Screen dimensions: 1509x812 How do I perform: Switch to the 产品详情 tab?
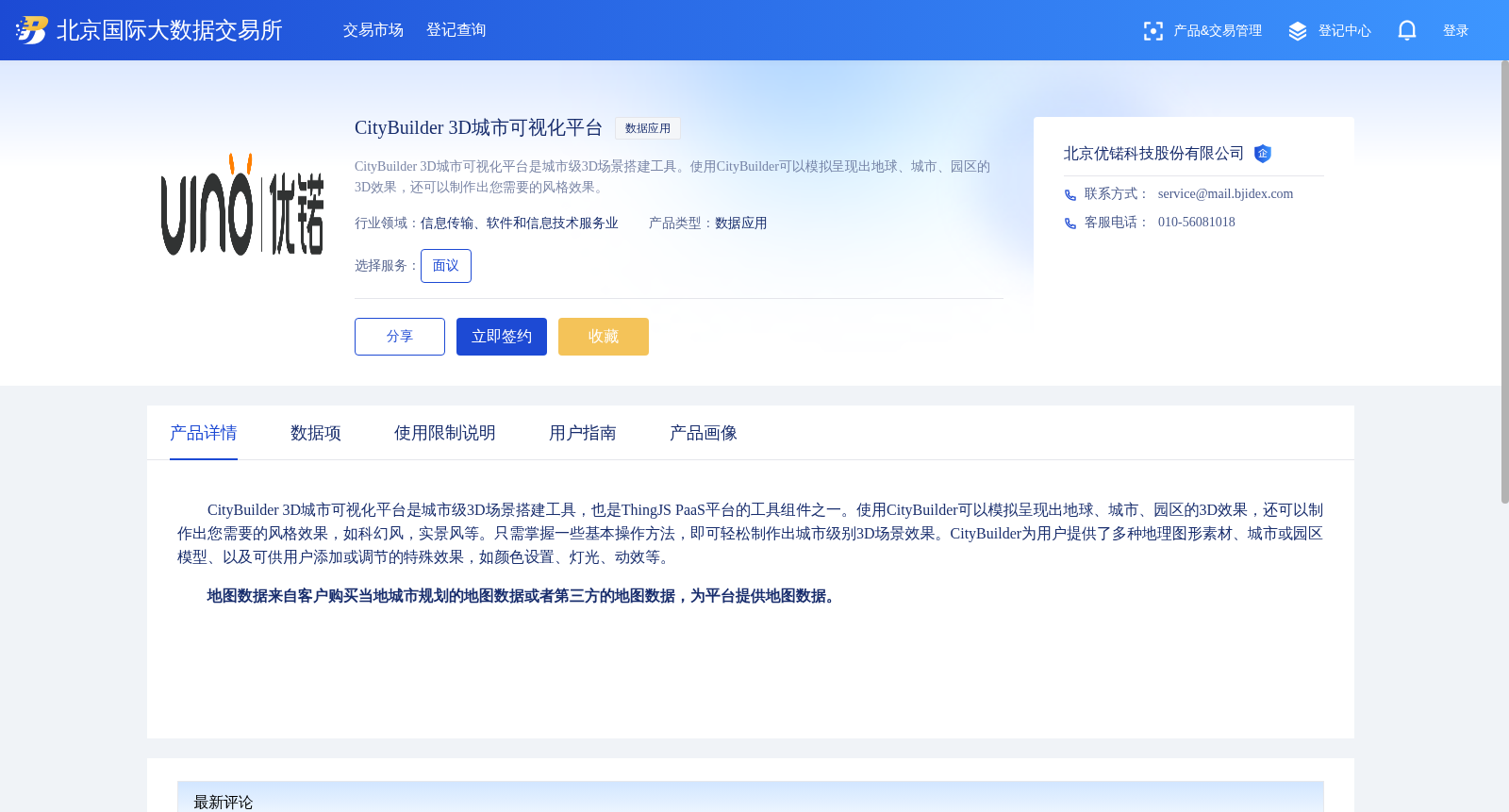[204, 433]
